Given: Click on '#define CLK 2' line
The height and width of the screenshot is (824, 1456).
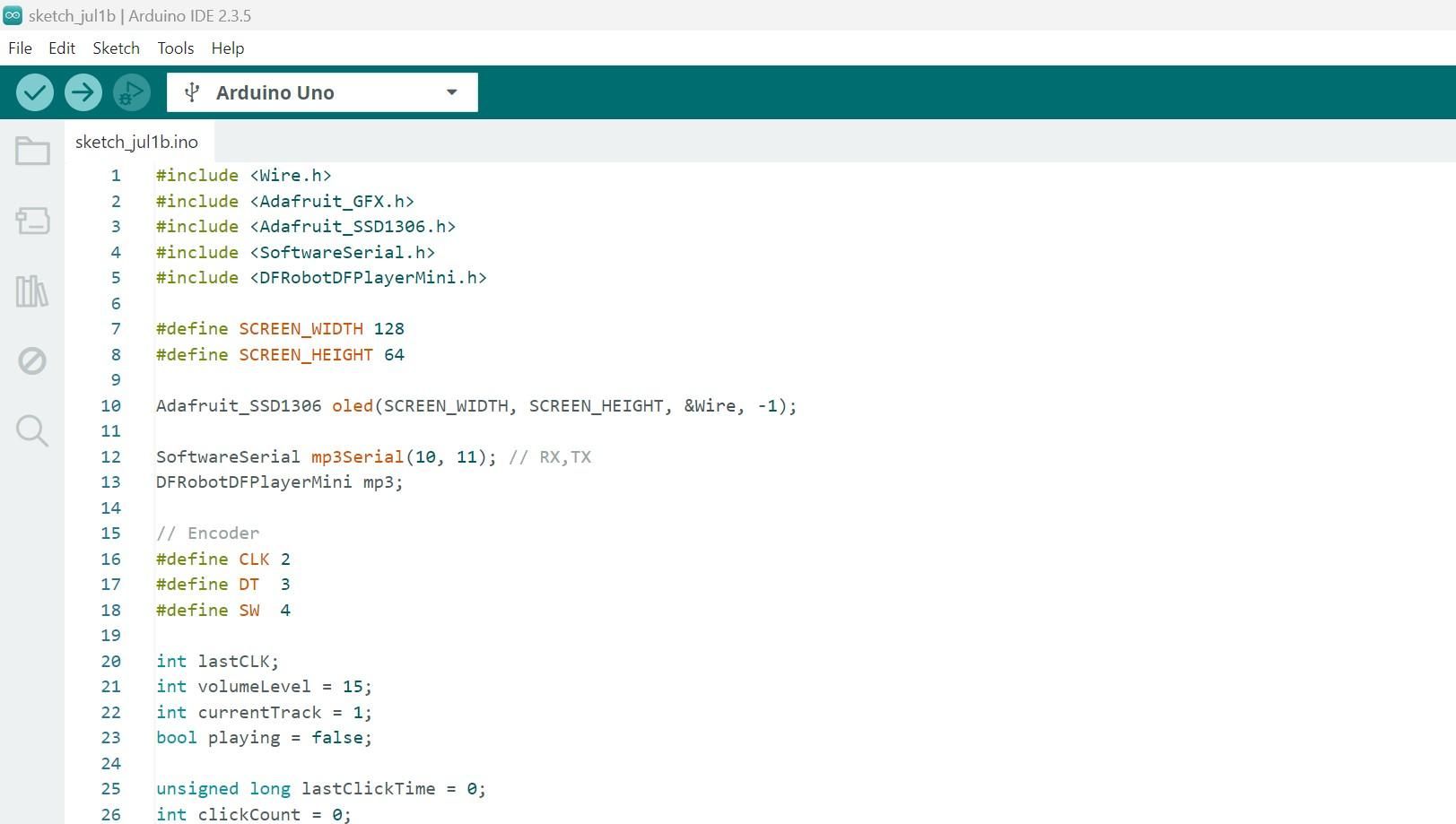Looking at the screenshot, I should click(223, 559).
